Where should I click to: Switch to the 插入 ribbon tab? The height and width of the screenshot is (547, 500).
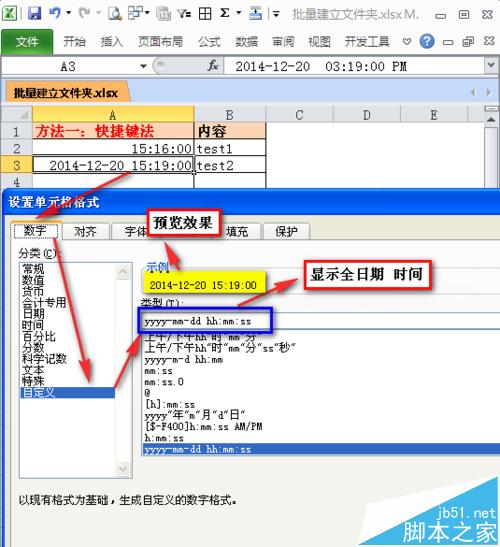pos(112,42)
